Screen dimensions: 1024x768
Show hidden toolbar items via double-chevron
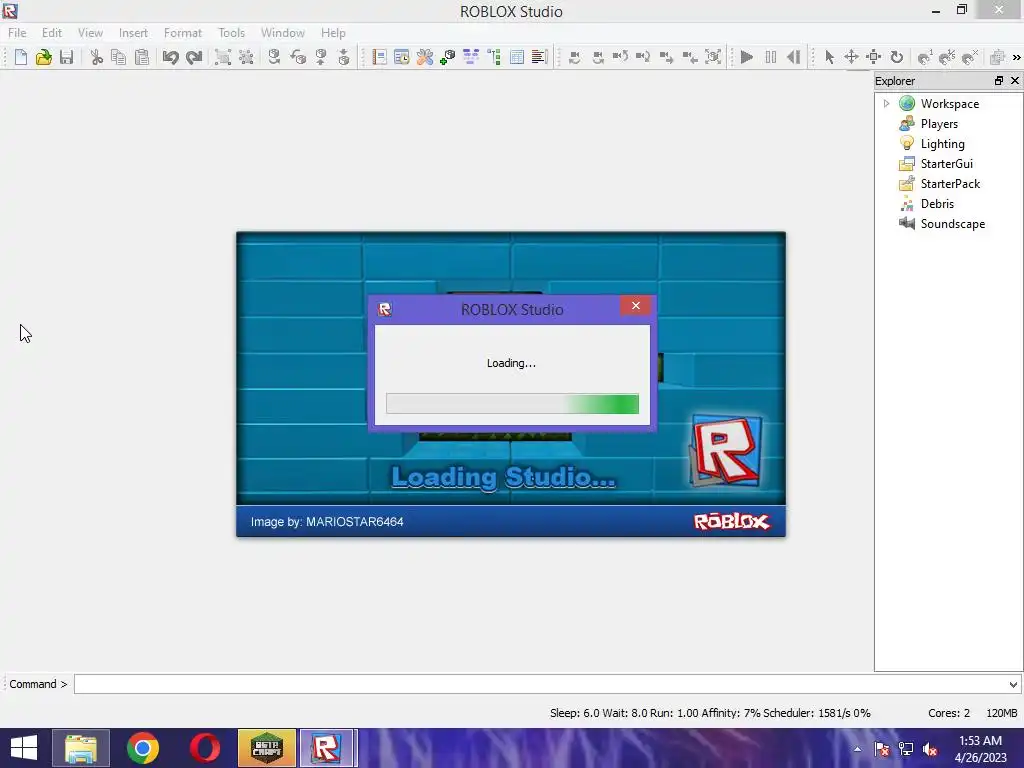point(1017,57)
